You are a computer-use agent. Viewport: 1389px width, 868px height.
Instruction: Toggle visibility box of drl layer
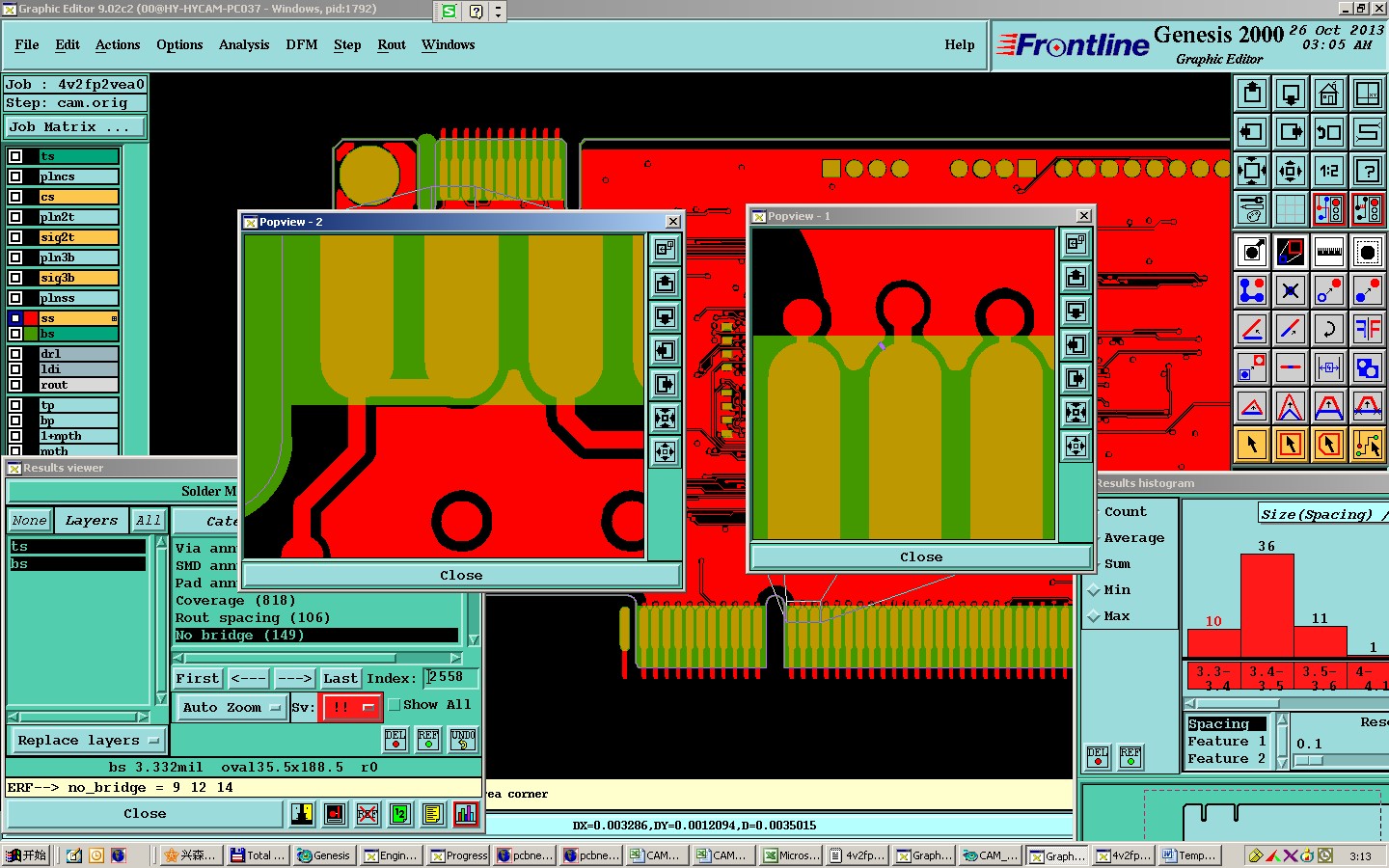(x=15, y=354)
